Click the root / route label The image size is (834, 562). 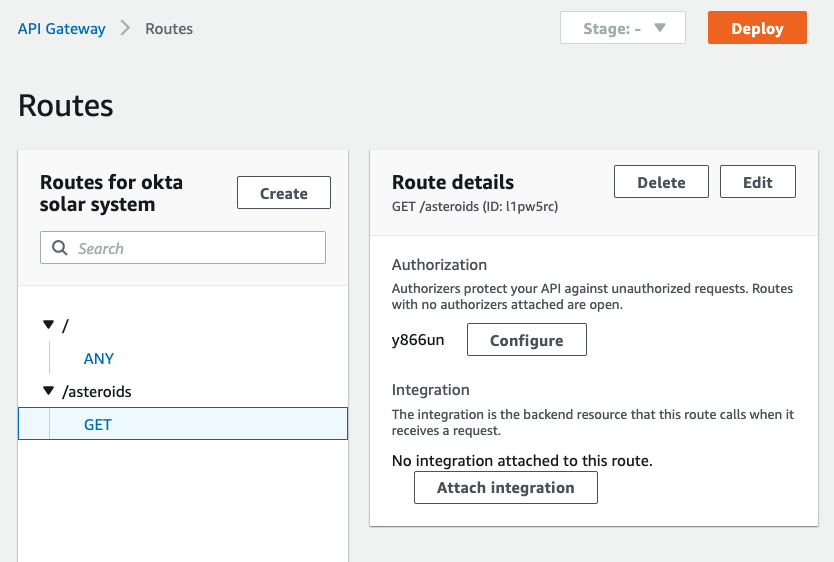pyautogui.click(x=65, y=325)
